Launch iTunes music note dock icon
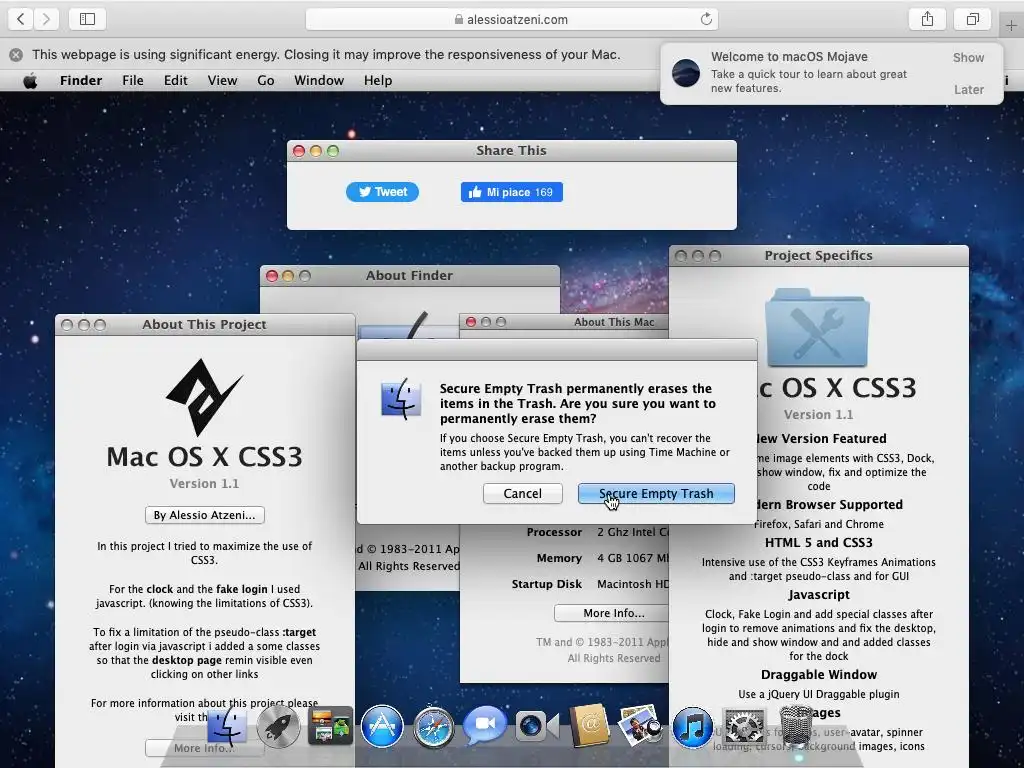Screen dimensions: 1024x768 (692, 727)
